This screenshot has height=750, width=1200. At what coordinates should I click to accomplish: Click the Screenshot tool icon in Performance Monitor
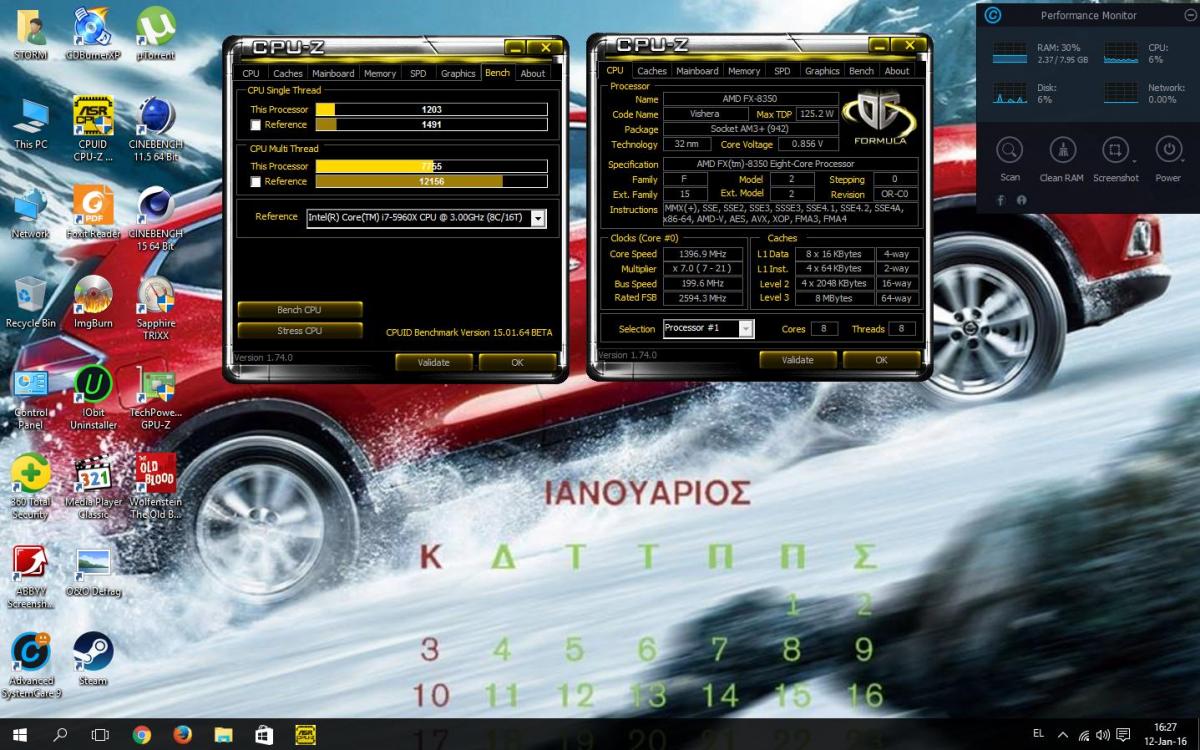[x=1114, y=150]
